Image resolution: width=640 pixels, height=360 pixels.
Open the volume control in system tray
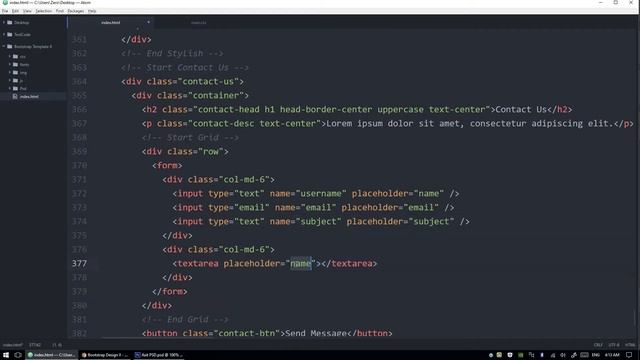coord(563,355)
